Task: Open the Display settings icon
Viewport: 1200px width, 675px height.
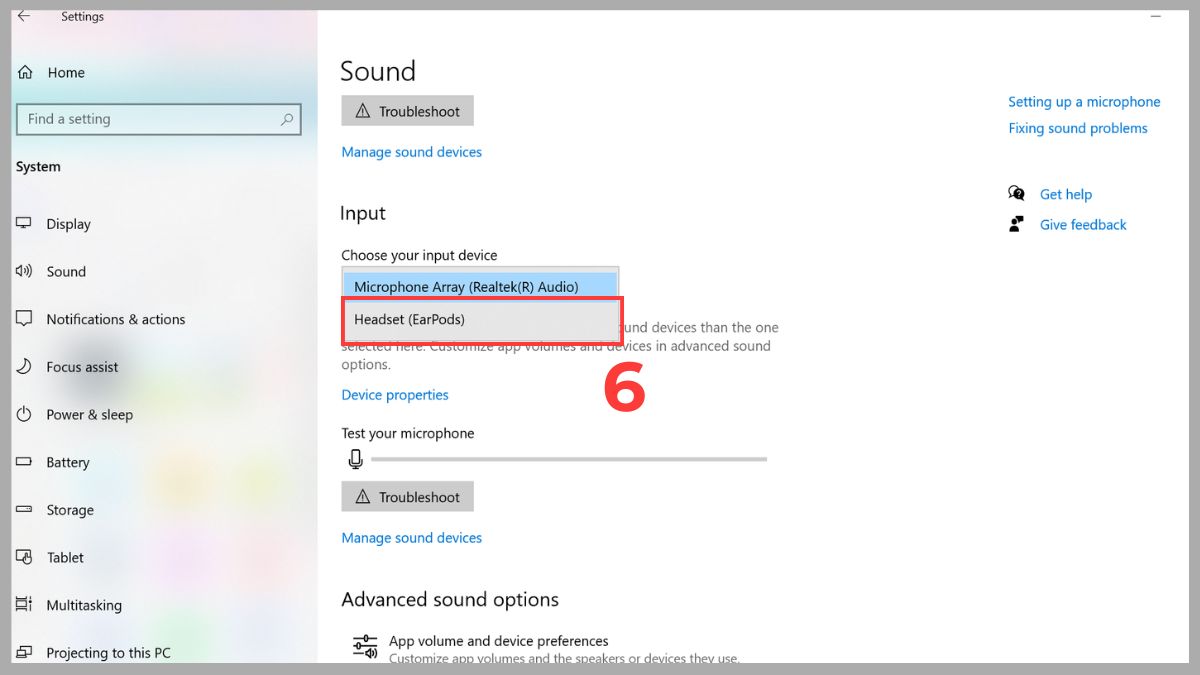Action: click(23, 224)
